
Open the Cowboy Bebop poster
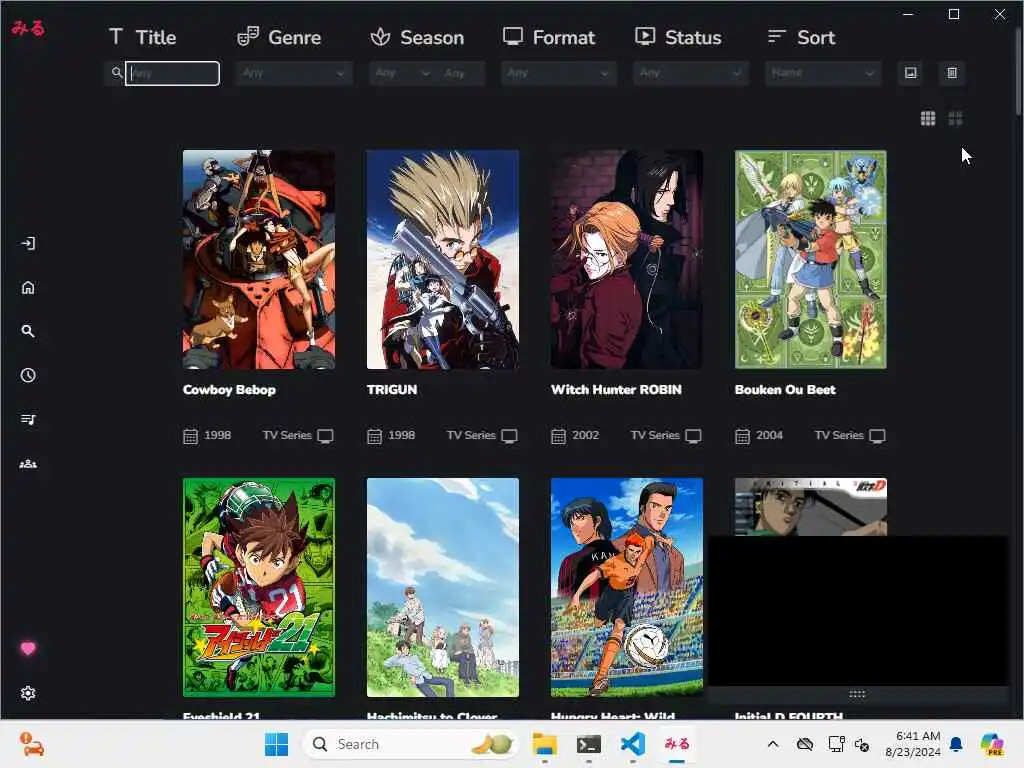(x=259, y=260)
